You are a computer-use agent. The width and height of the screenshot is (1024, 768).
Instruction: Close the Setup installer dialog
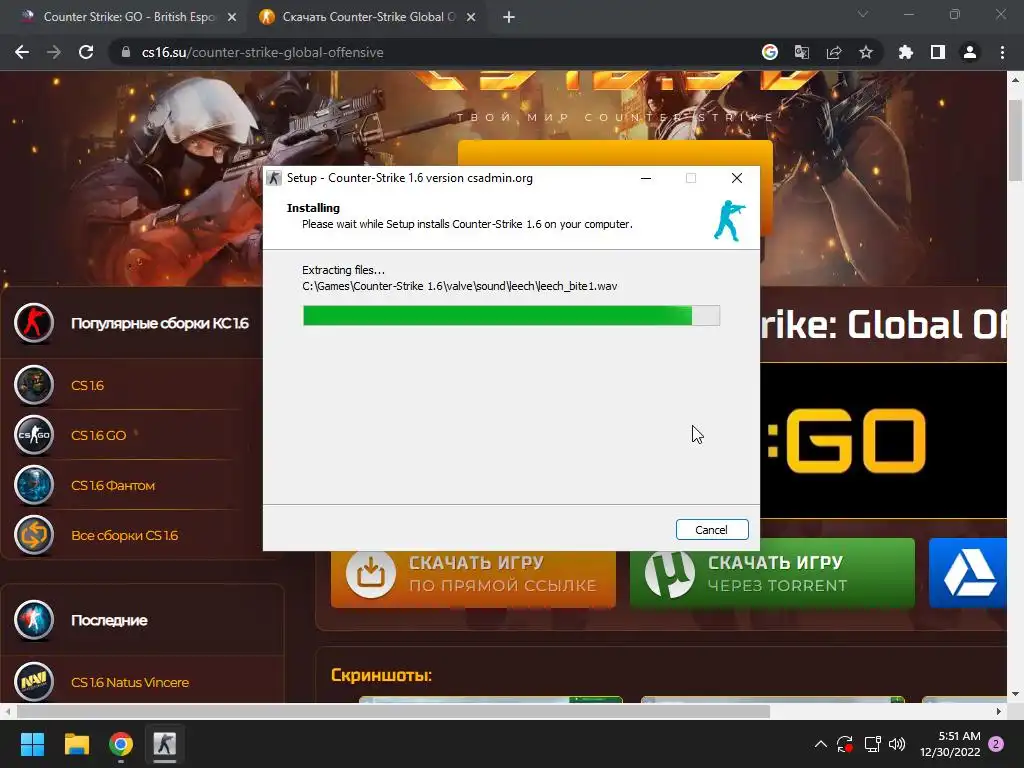tap(737, 178)
